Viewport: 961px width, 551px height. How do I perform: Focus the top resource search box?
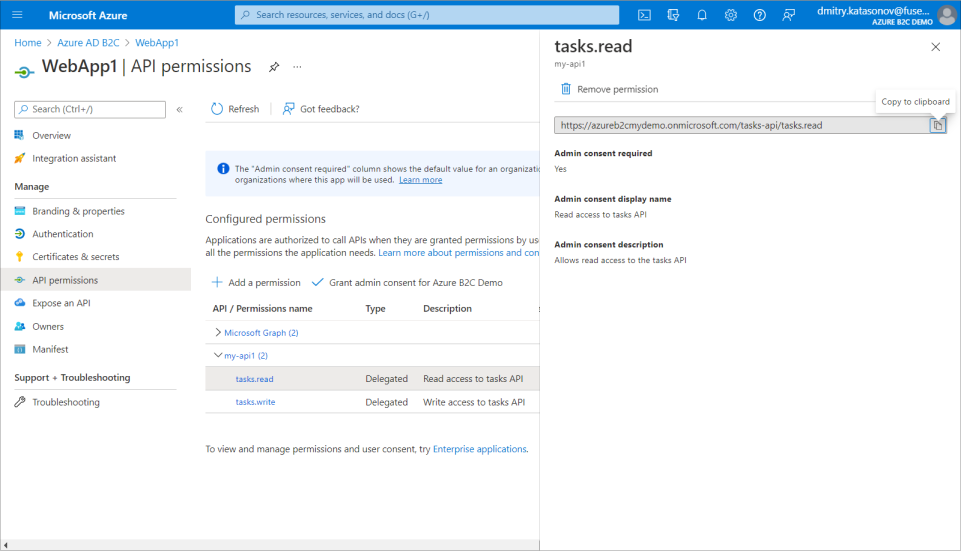coord(427,15)
